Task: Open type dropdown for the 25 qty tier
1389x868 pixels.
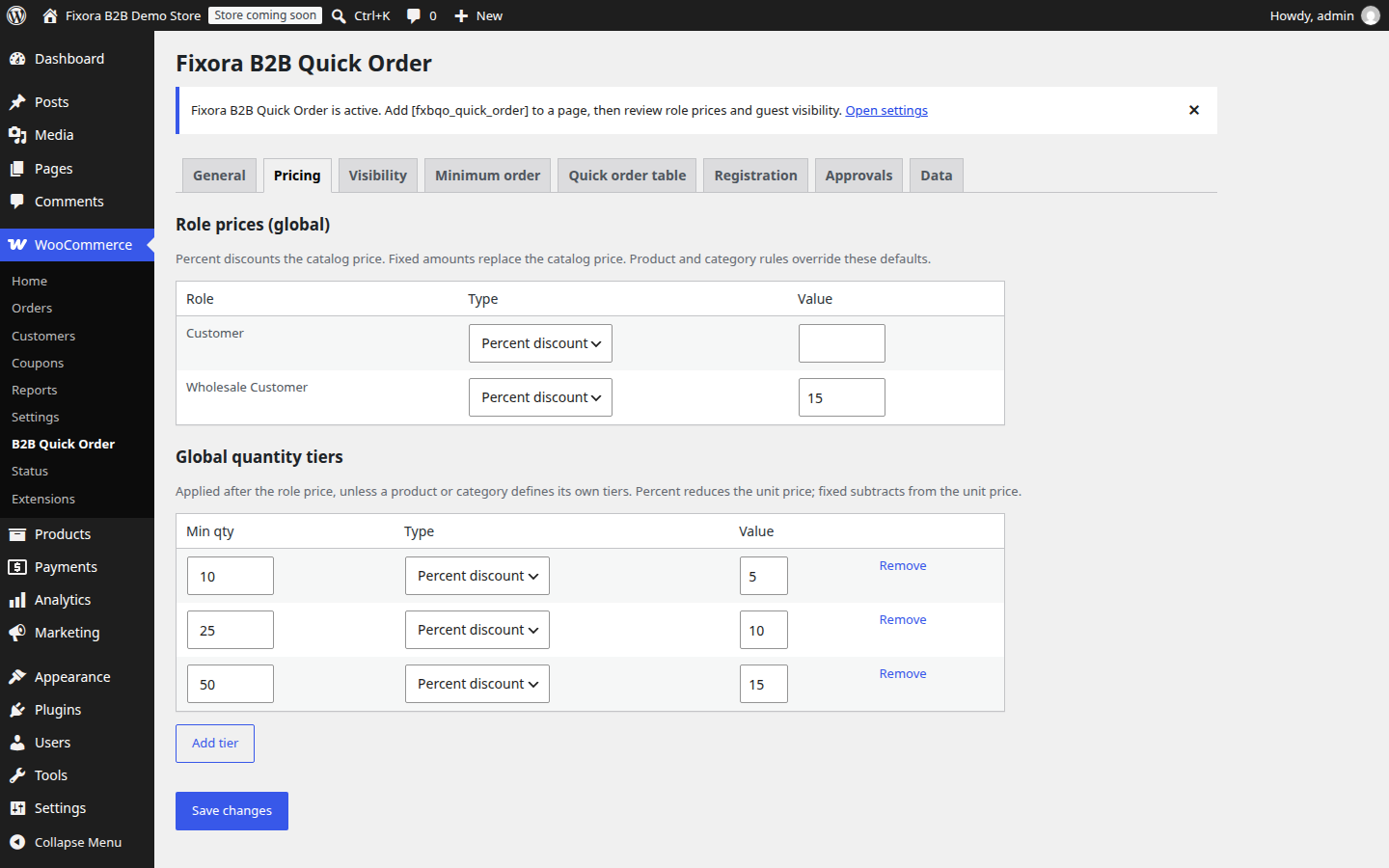Action: [477, 630]
